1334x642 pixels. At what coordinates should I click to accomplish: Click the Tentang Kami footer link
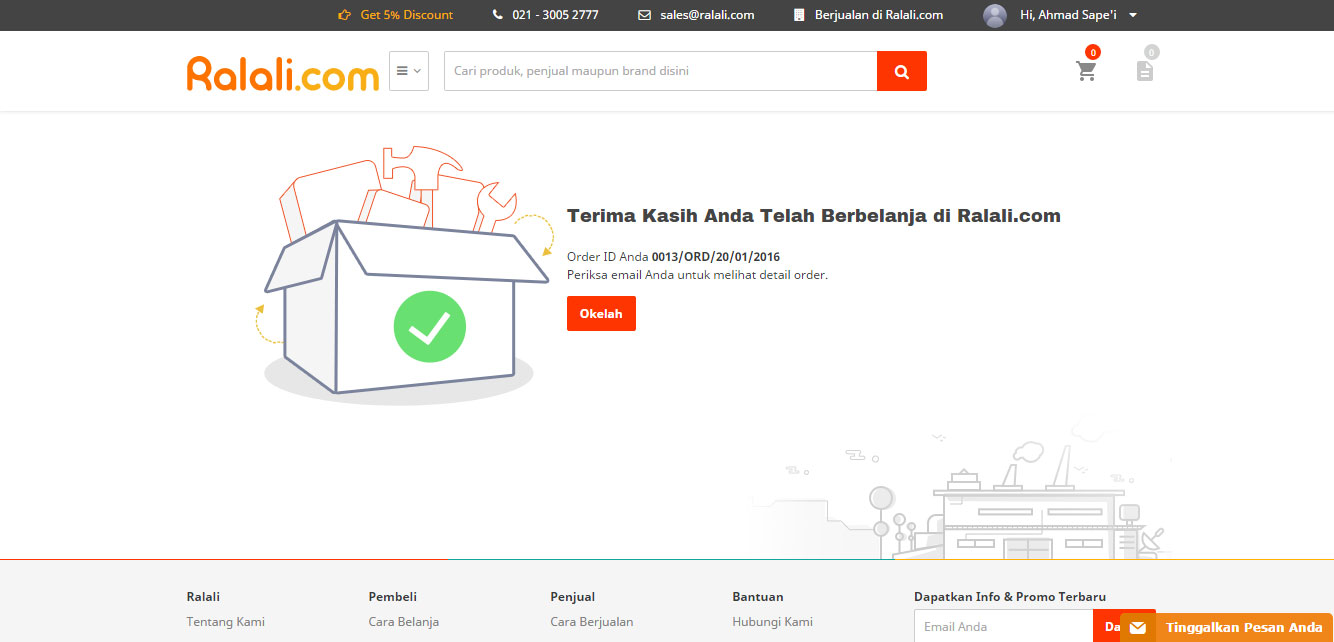coord(224,621)
